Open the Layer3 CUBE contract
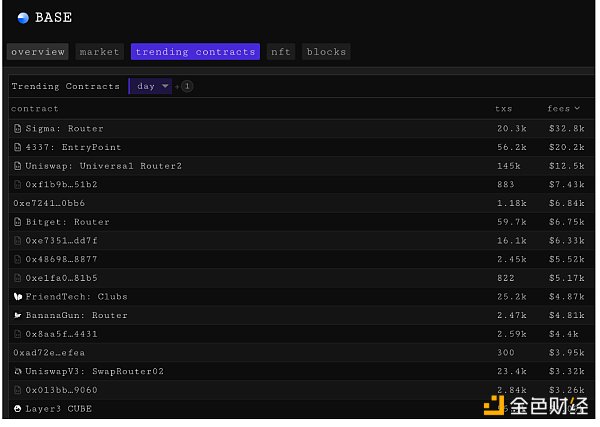 pyautogui.click(x=59, y=409)
